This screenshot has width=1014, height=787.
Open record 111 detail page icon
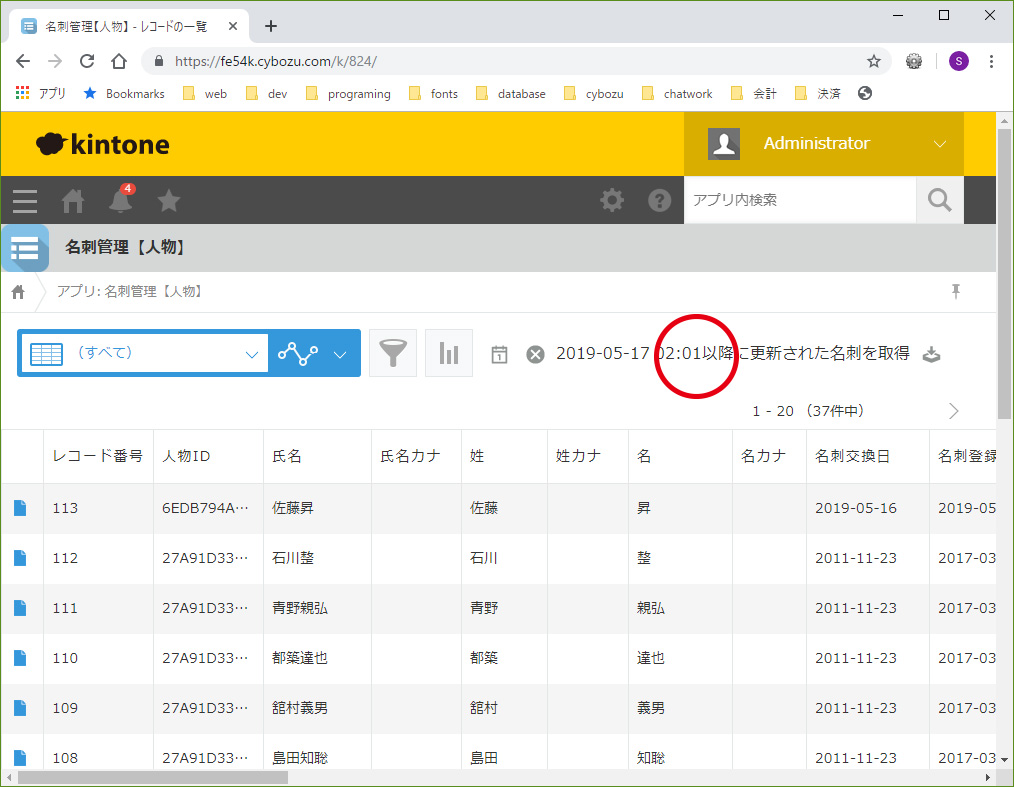click(x=21, y=608)
